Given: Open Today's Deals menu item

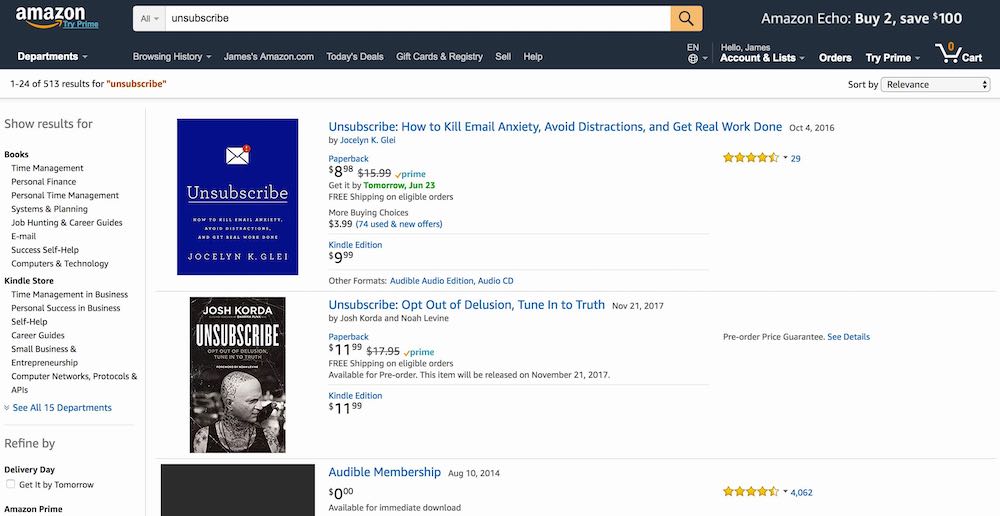Looking at the screenshot, I should click(355, 57).
